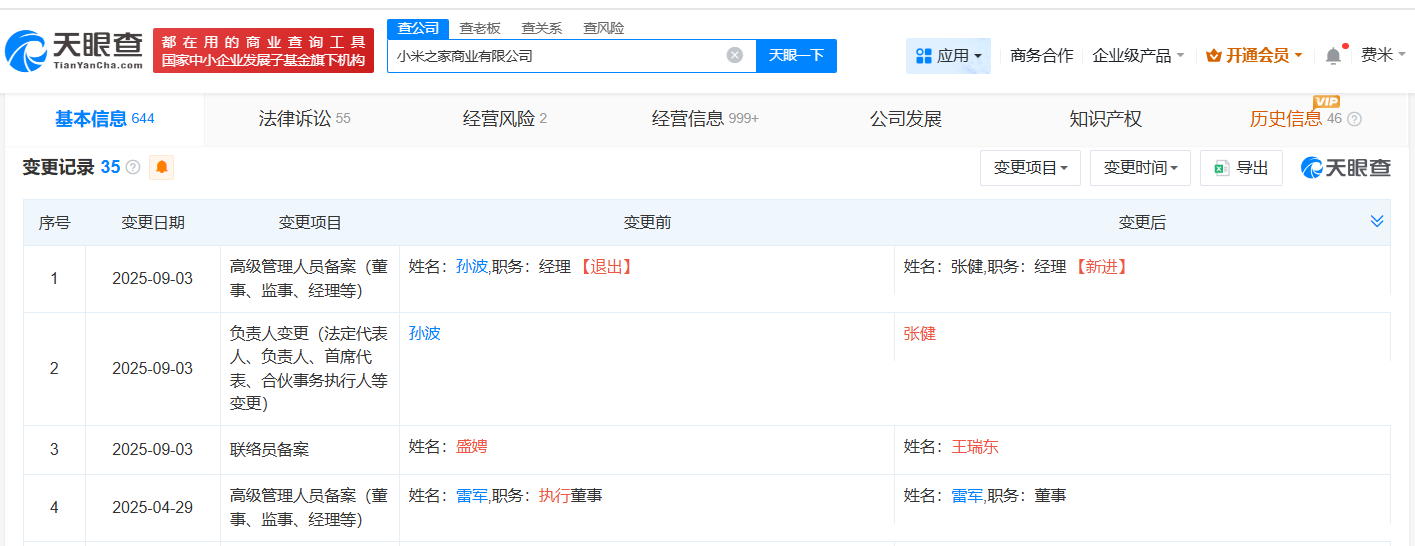Click the change record alert bell

tap(161, 168)
